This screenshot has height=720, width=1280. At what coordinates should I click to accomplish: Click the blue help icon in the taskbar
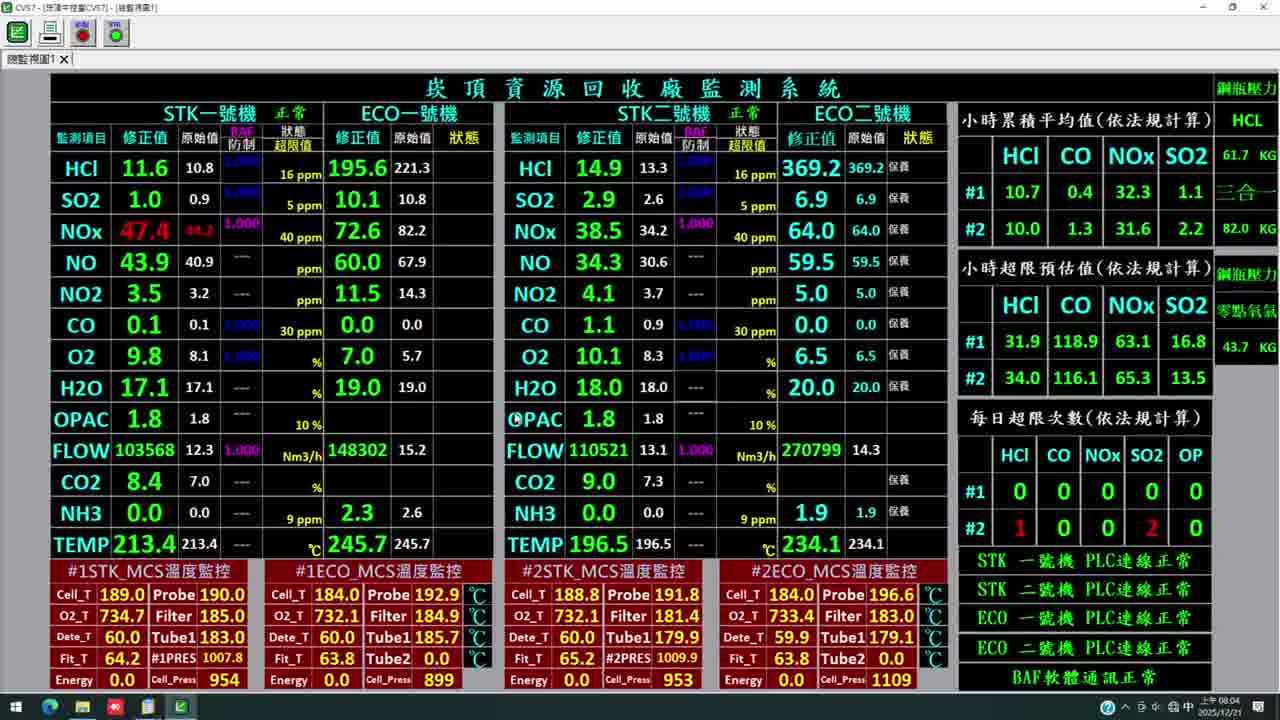coord(1107,707)
